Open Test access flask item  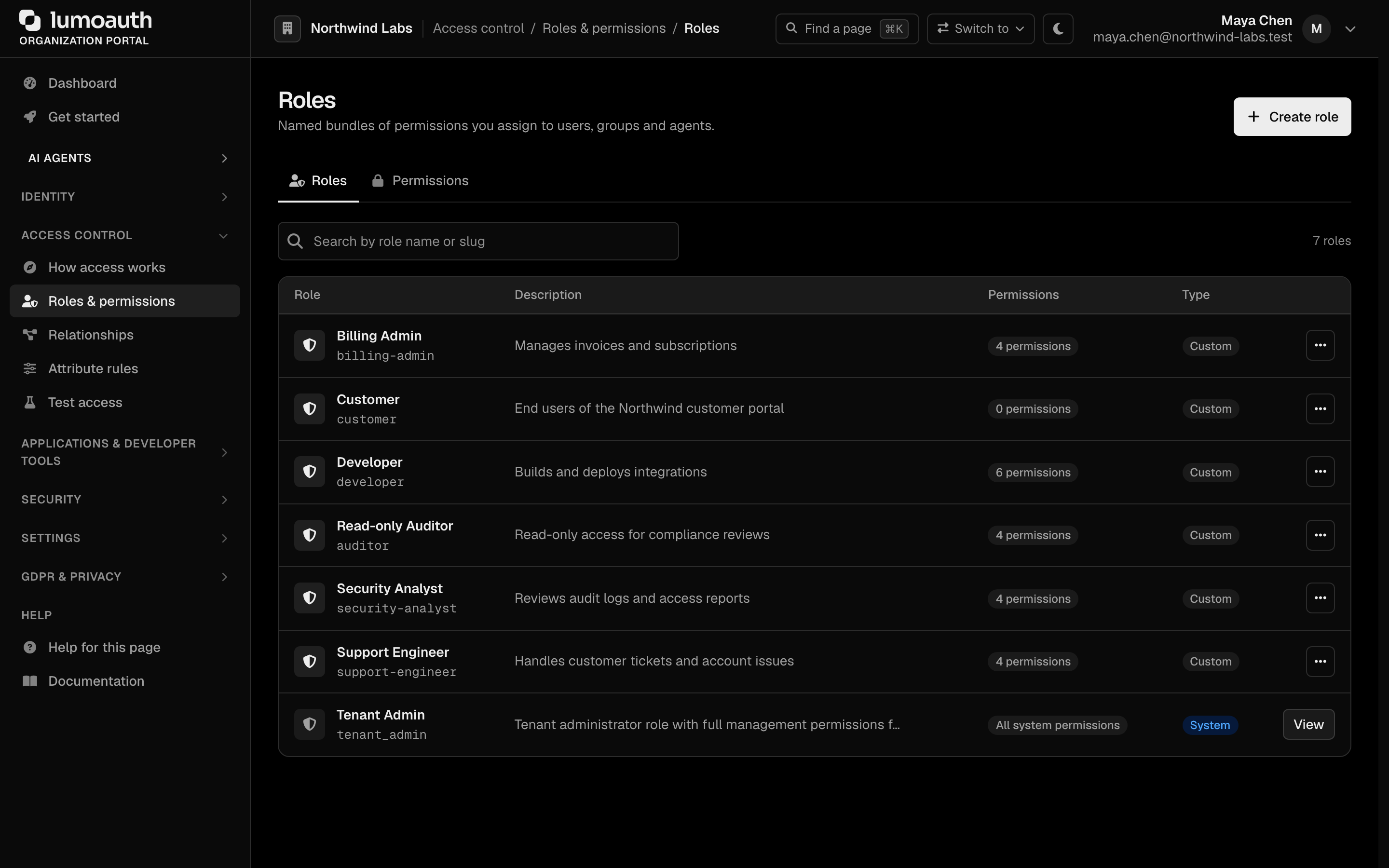tap(124, 403)
